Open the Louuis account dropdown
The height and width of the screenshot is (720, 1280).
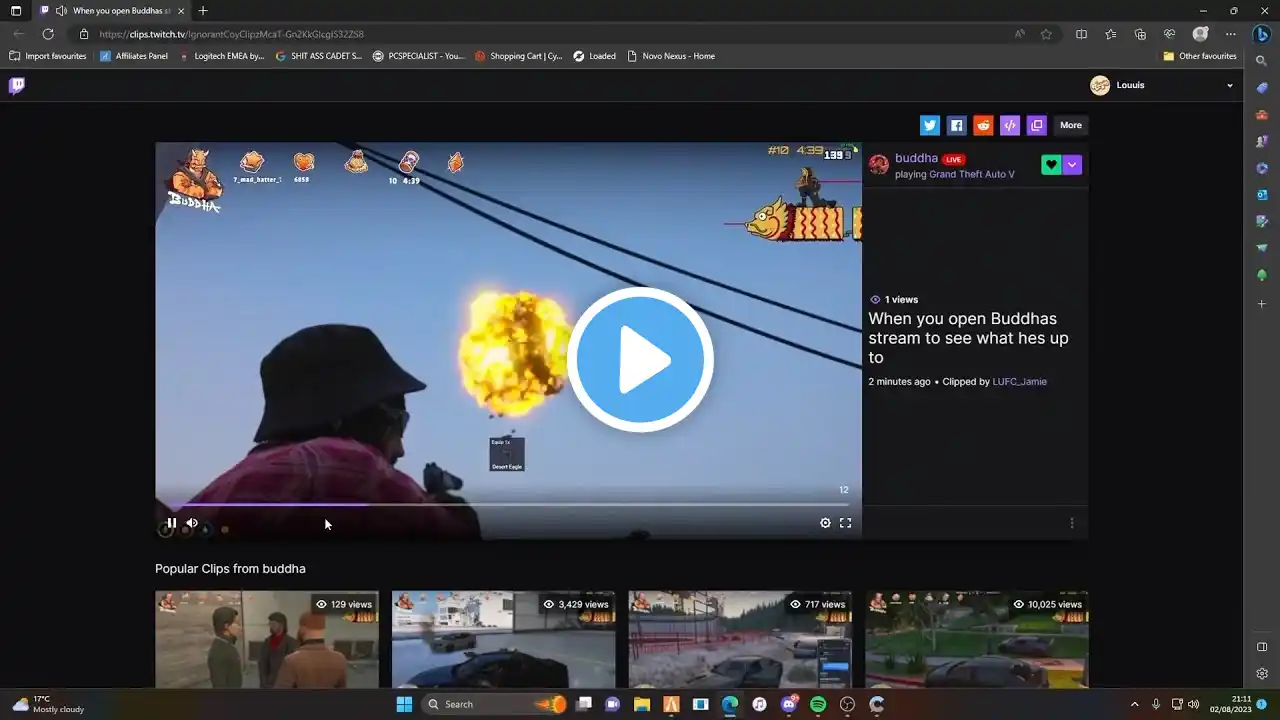pyautogui.click(x=1162, y=85)
